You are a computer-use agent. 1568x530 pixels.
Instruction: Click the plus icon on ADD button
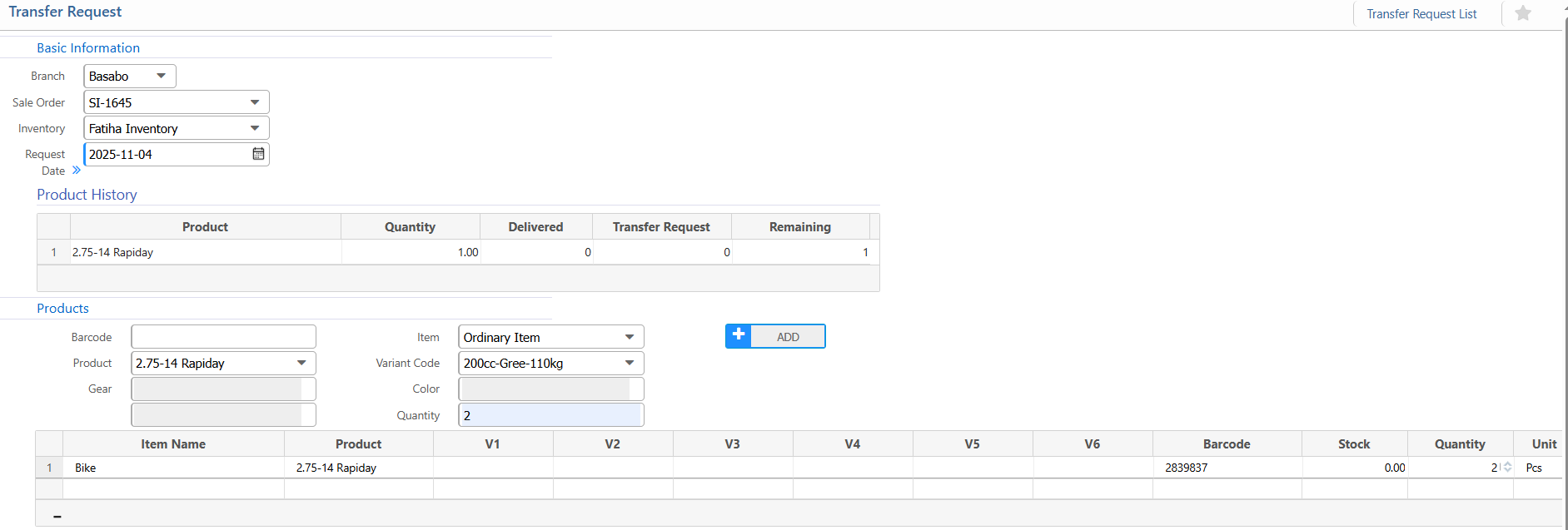click(739, 336)
